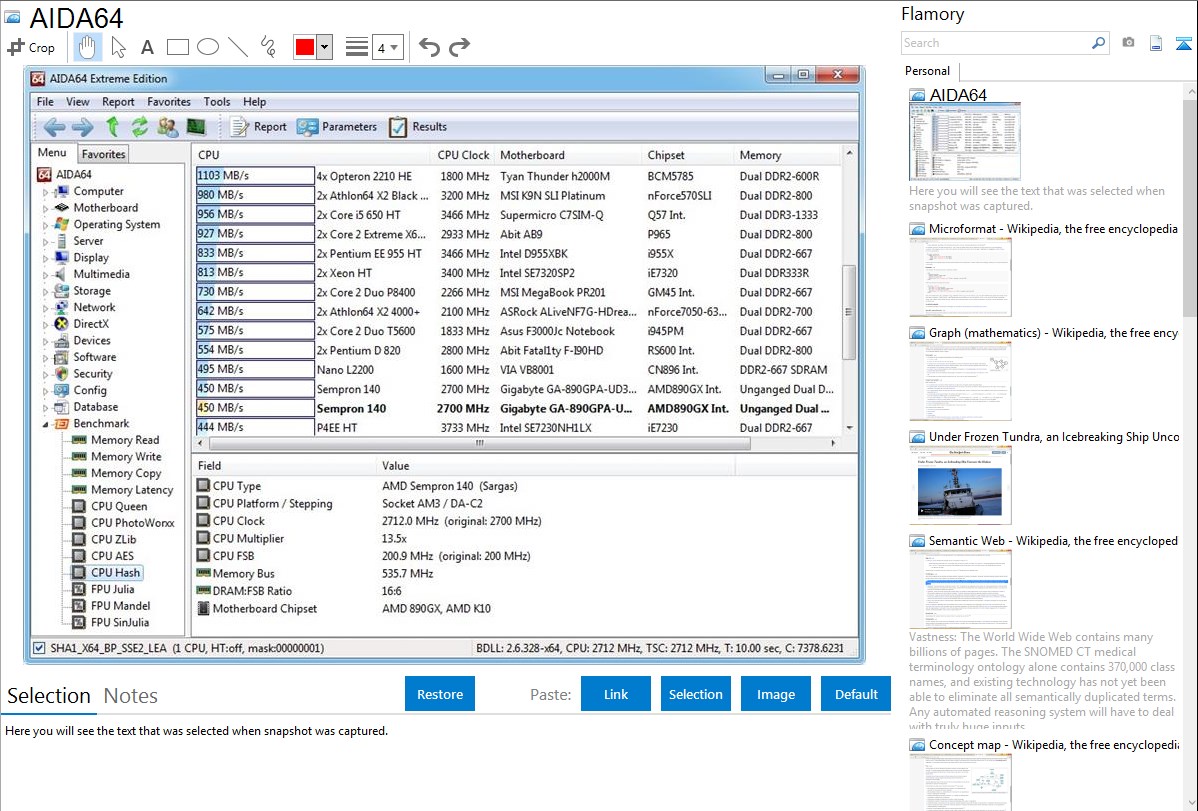Image resolution: width=1198 pixels, height=811 pixels.
Task: Click the page icon beside the camera
Action: tap(1156, 43)
